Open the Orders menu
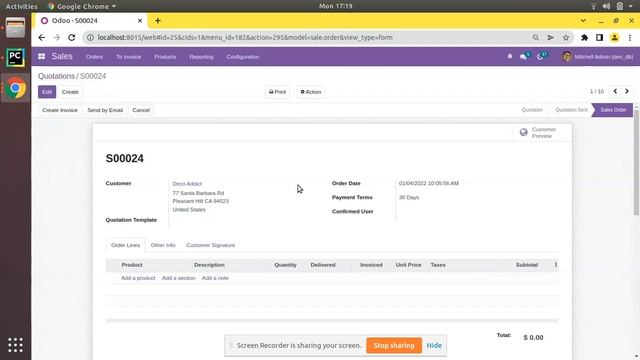This screenshot has width=640, height=360. 94,57
